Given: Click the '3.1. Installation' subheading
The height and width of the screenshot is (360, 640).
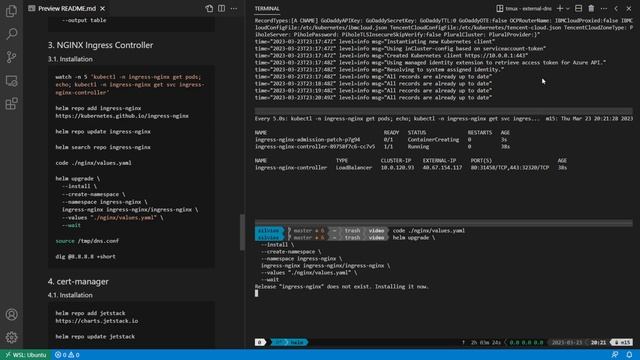Looking at the screenshot, I should (x=70, y=59).
